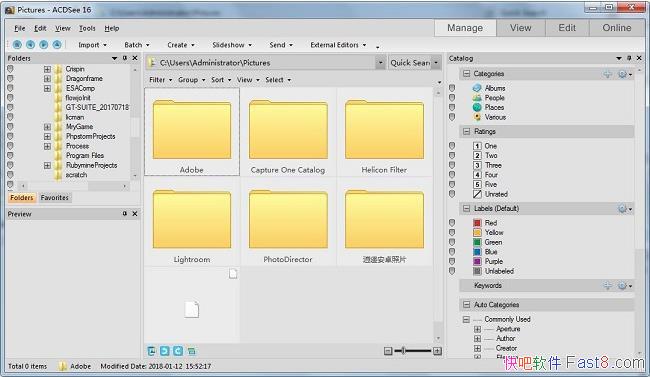Pin the Folders panel
Viewport: 650px width, 377px height.
[125, 58]
